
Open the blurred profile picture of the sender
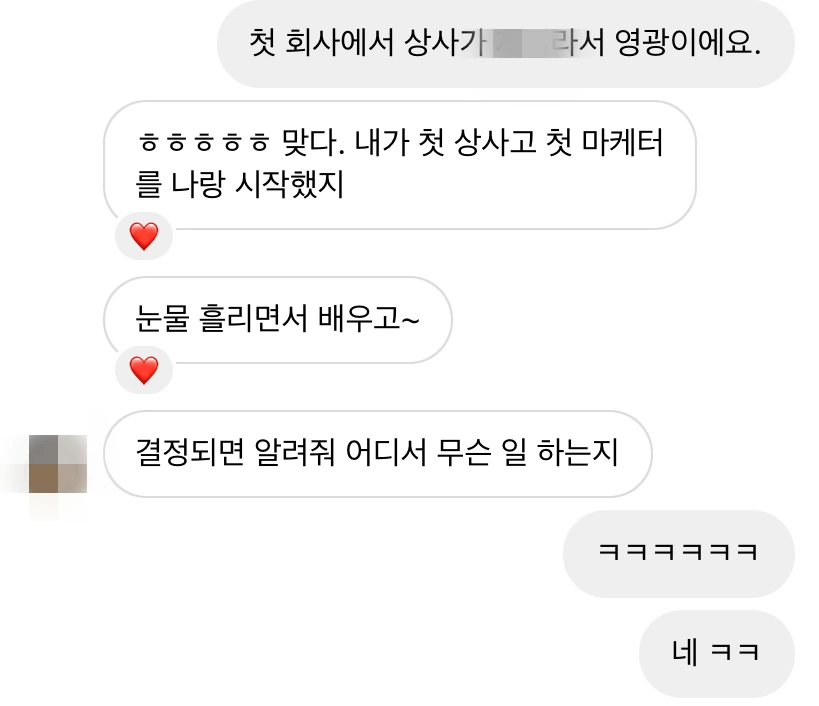(x=57, y=464)
